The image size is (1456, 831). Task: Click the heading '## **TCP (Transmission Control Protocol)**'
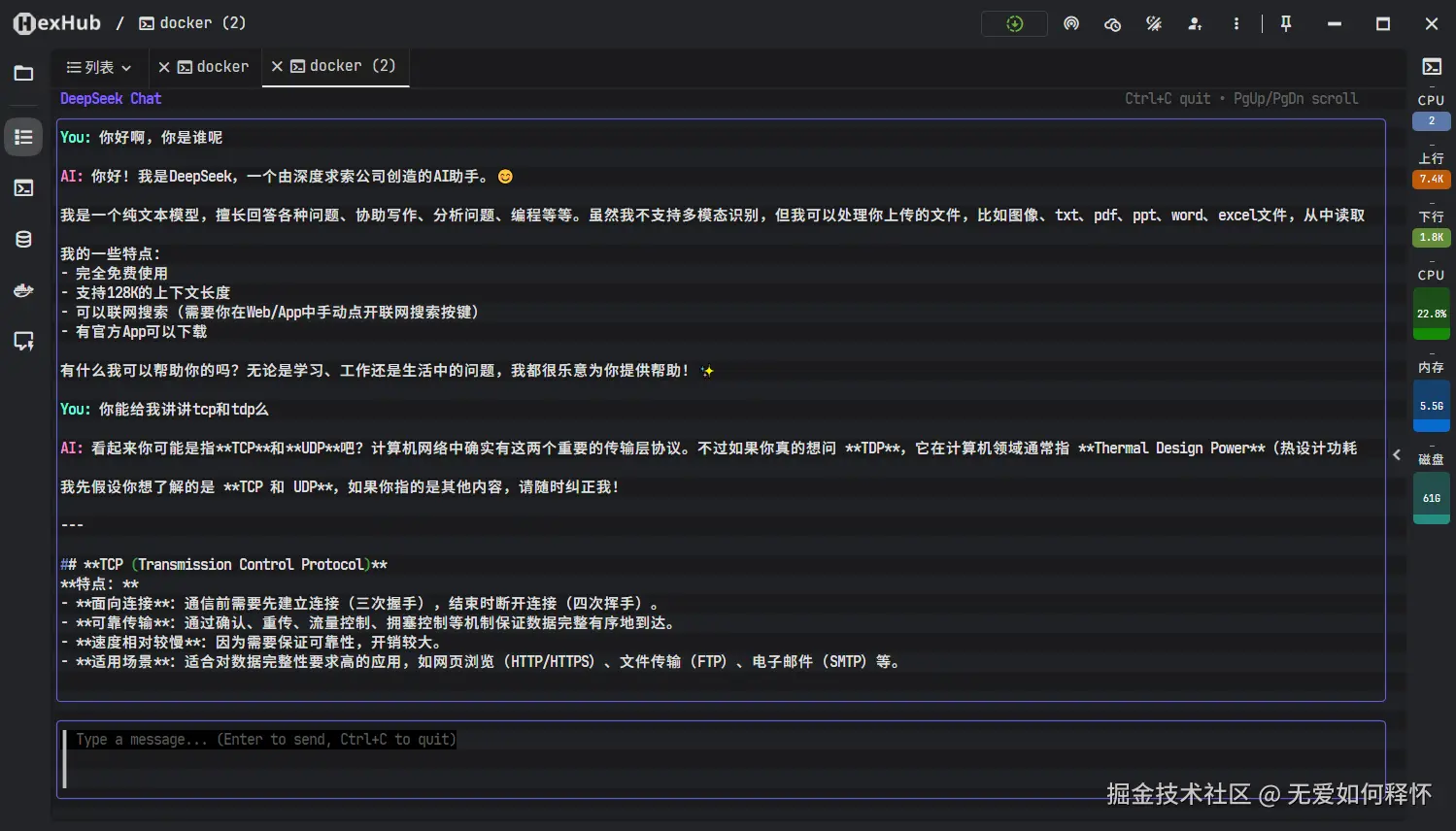[x=224, y=565]
